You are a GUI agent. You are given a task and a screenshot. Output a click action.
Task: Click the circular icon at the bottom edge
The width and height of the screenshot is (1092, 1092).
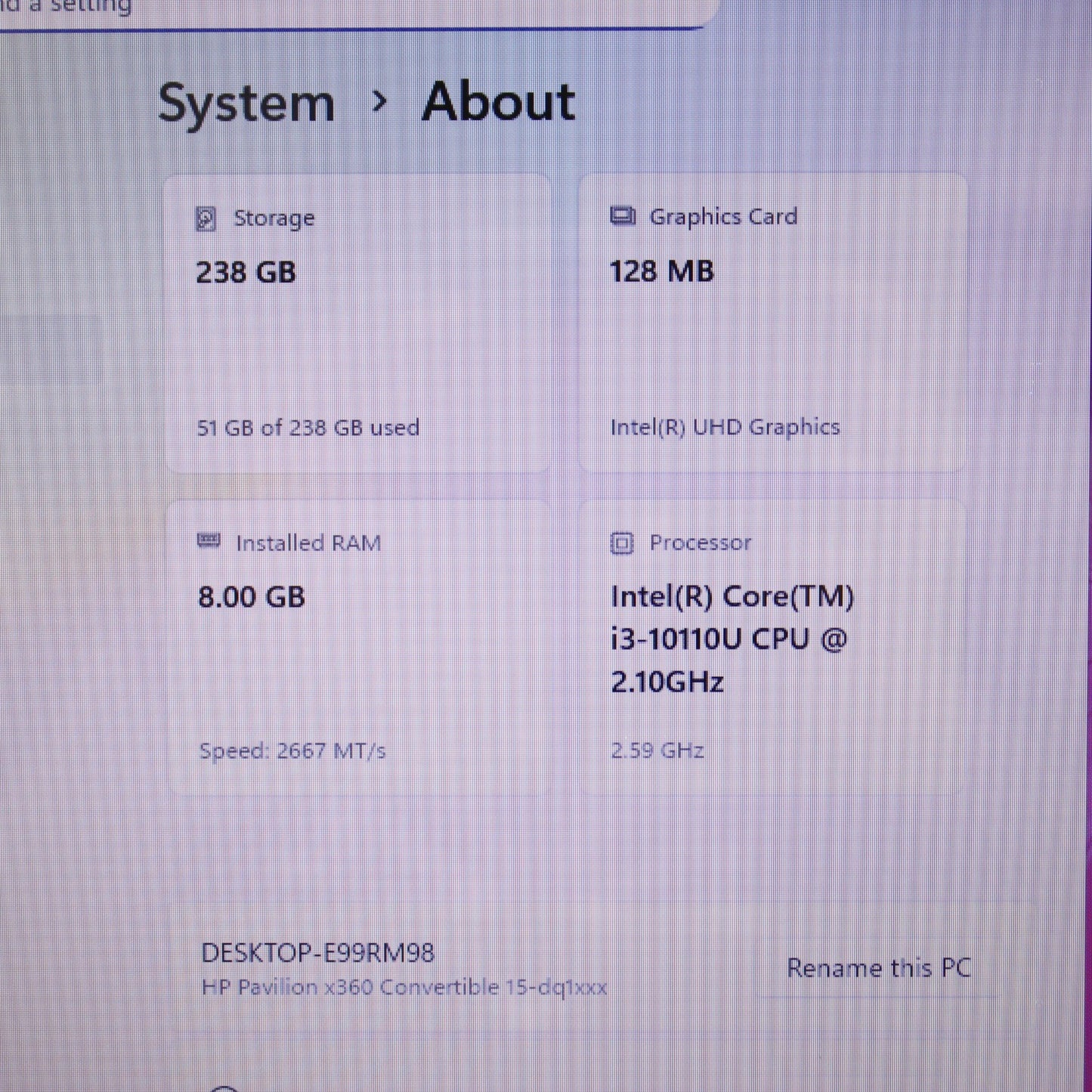point(223,1087)
